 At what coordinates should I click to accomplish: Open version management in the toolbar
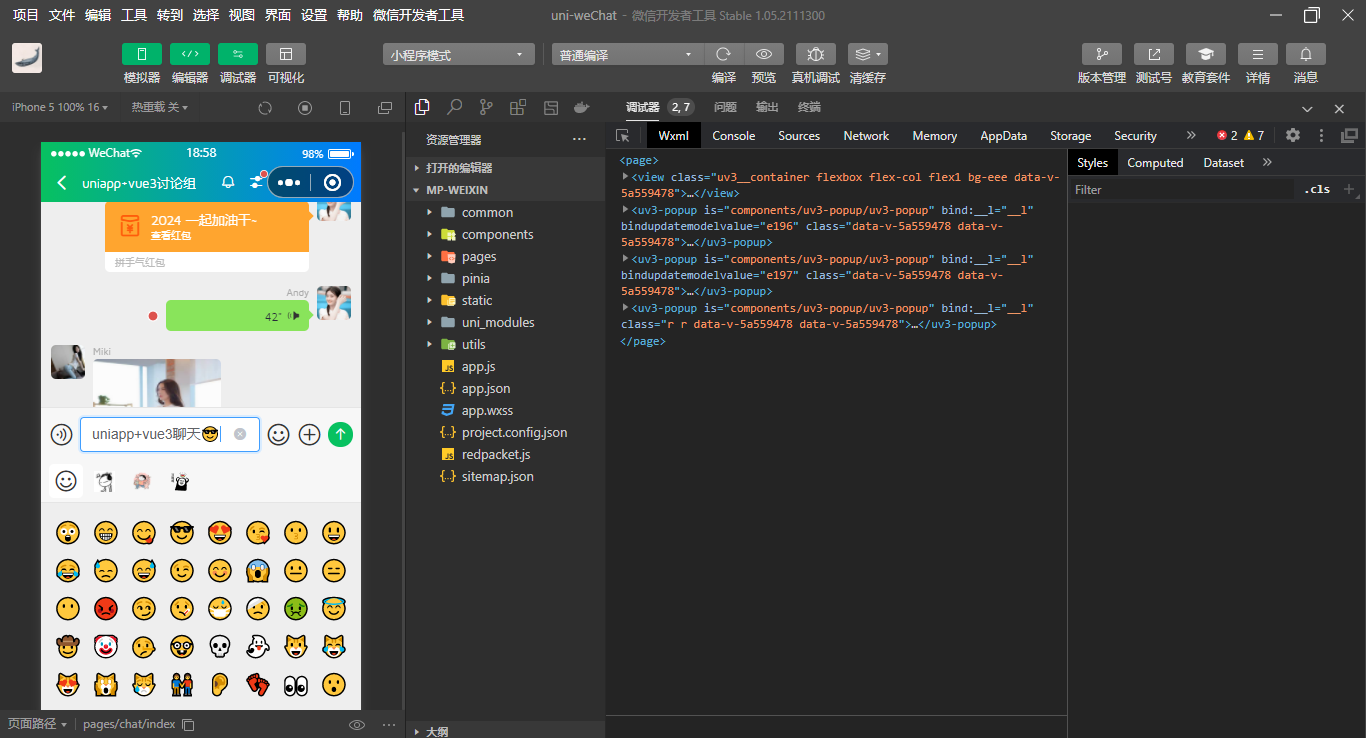(x=1101, y=54)
